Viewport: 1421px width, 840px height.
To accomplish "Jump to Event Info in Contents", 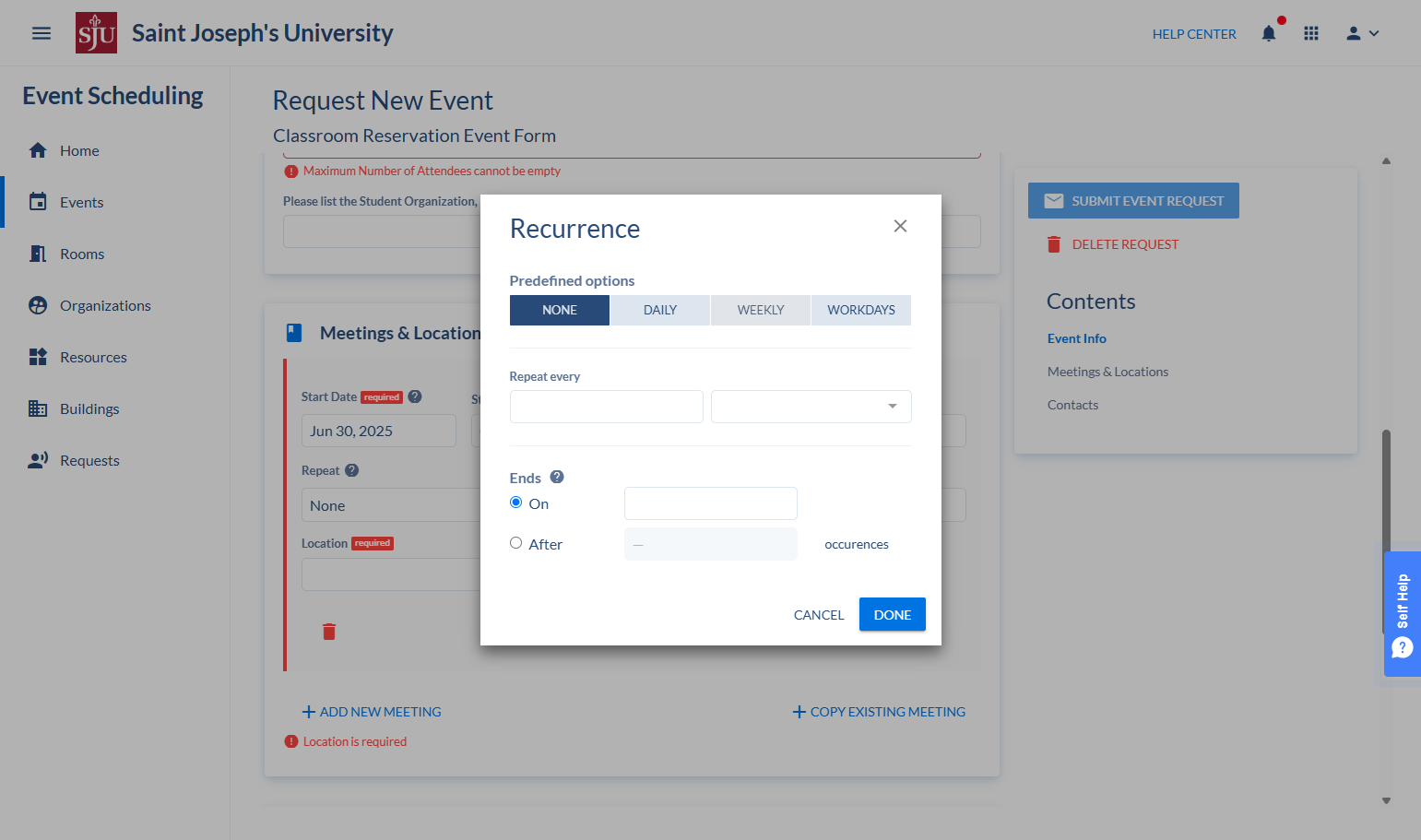I will (x=1077, y=338).
